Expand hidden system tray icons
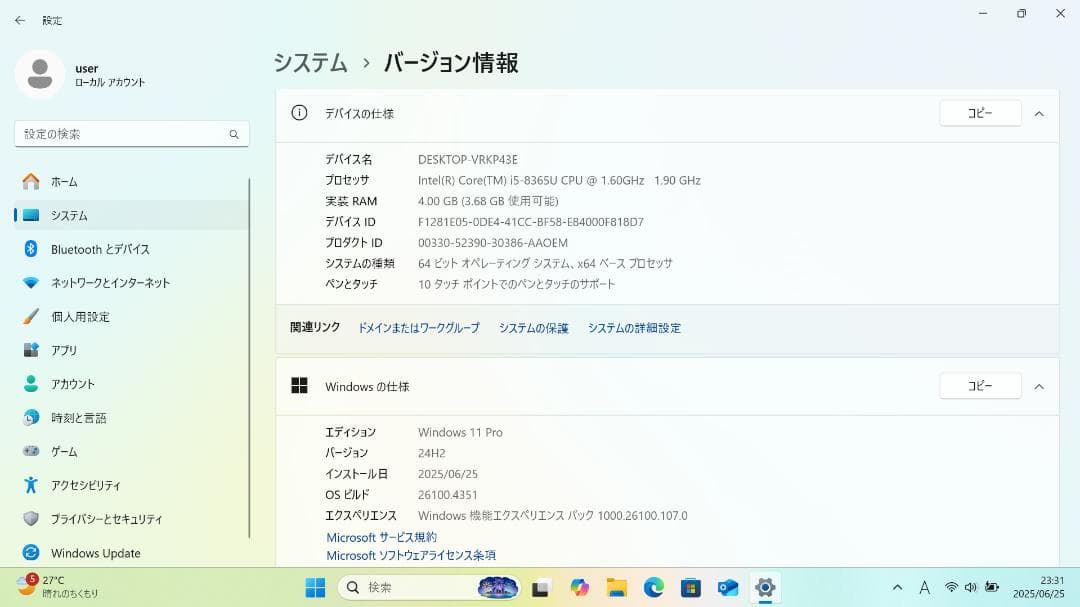Screen dimensions: 1080x607 pos(897,587)
